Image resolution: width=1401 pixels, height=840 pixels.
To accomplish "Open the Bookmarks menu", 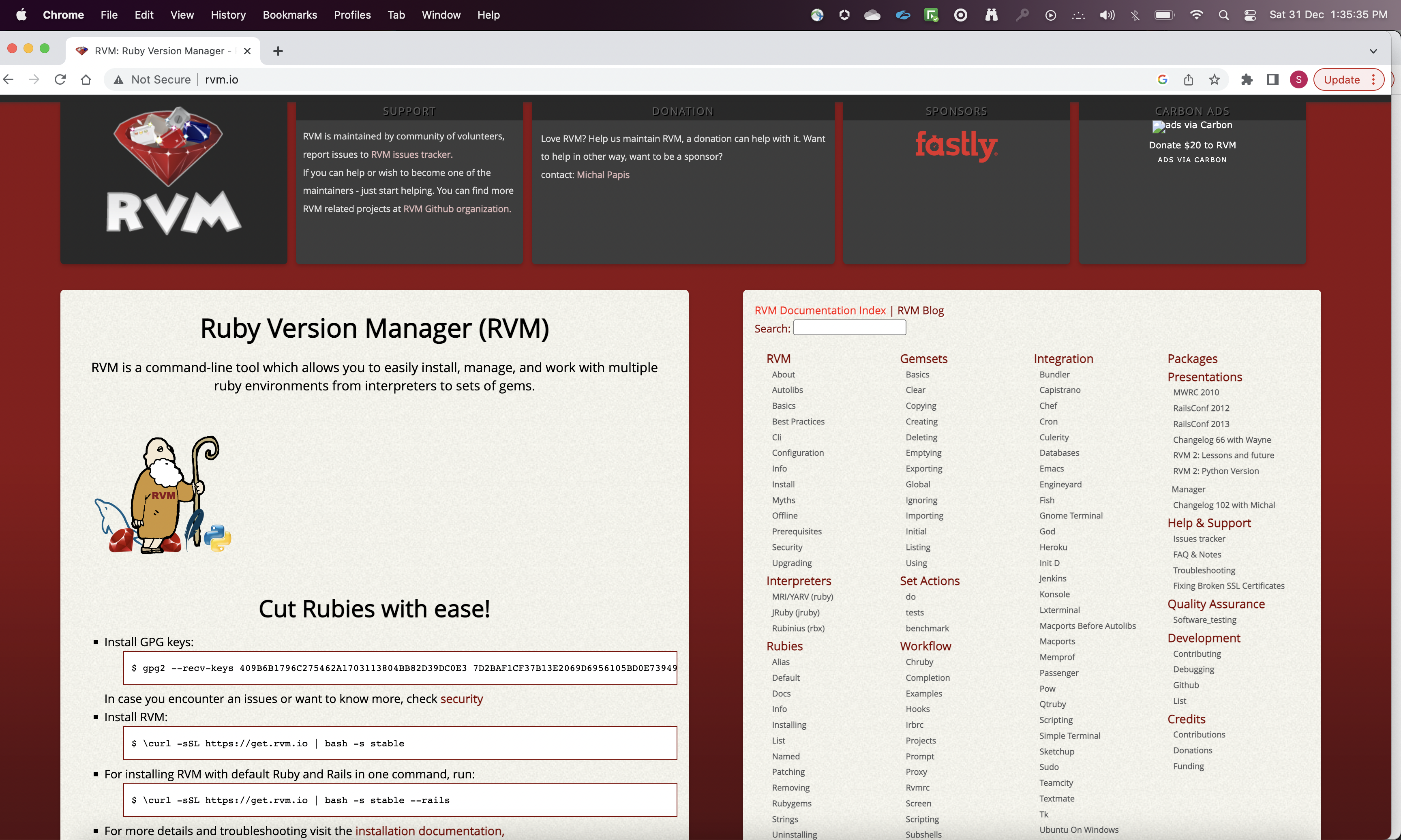I will click(x=290, y=15).
